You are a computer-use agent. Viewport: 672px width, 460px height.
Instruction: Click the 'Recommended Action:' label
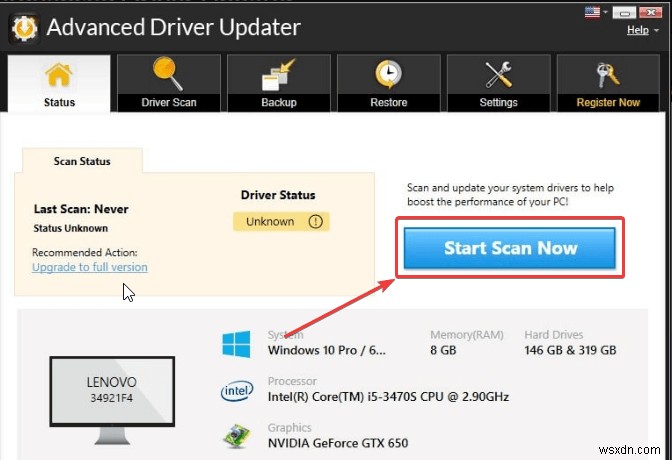pyautogui.click(x=85, y=253)
